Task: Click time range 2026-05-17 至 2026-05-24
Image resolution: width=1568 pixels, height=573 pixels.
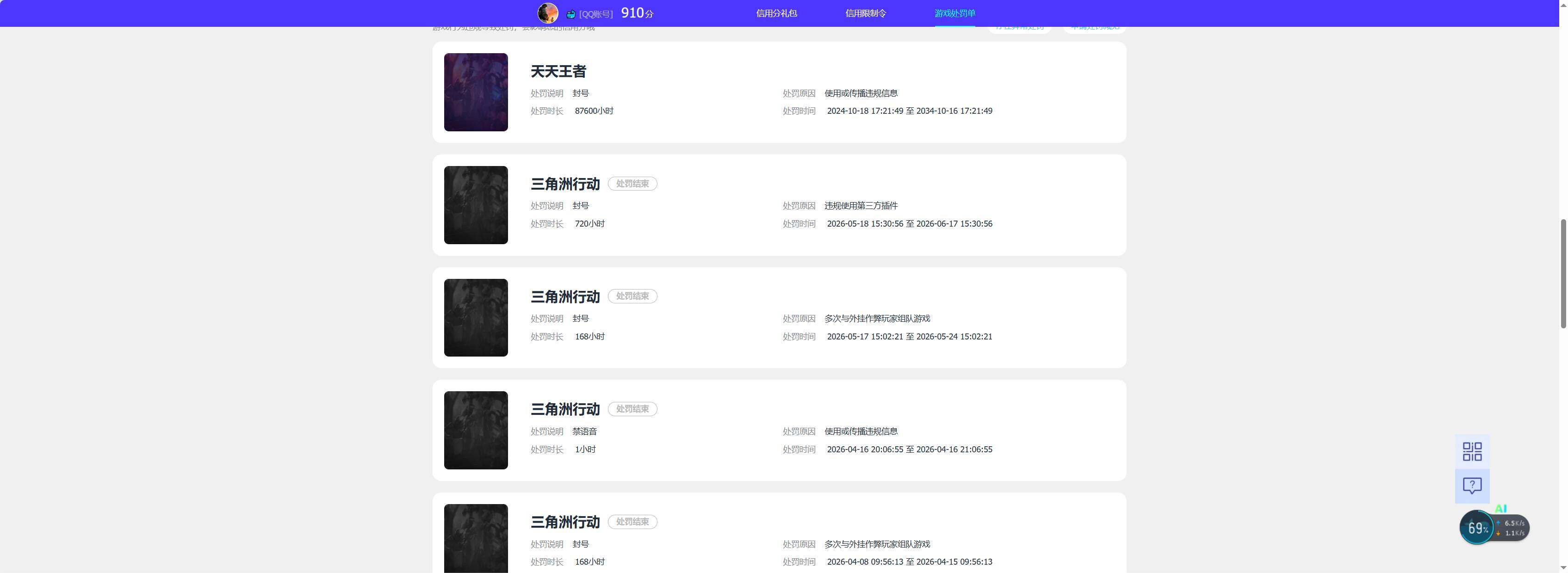Action: click(910, 336)
